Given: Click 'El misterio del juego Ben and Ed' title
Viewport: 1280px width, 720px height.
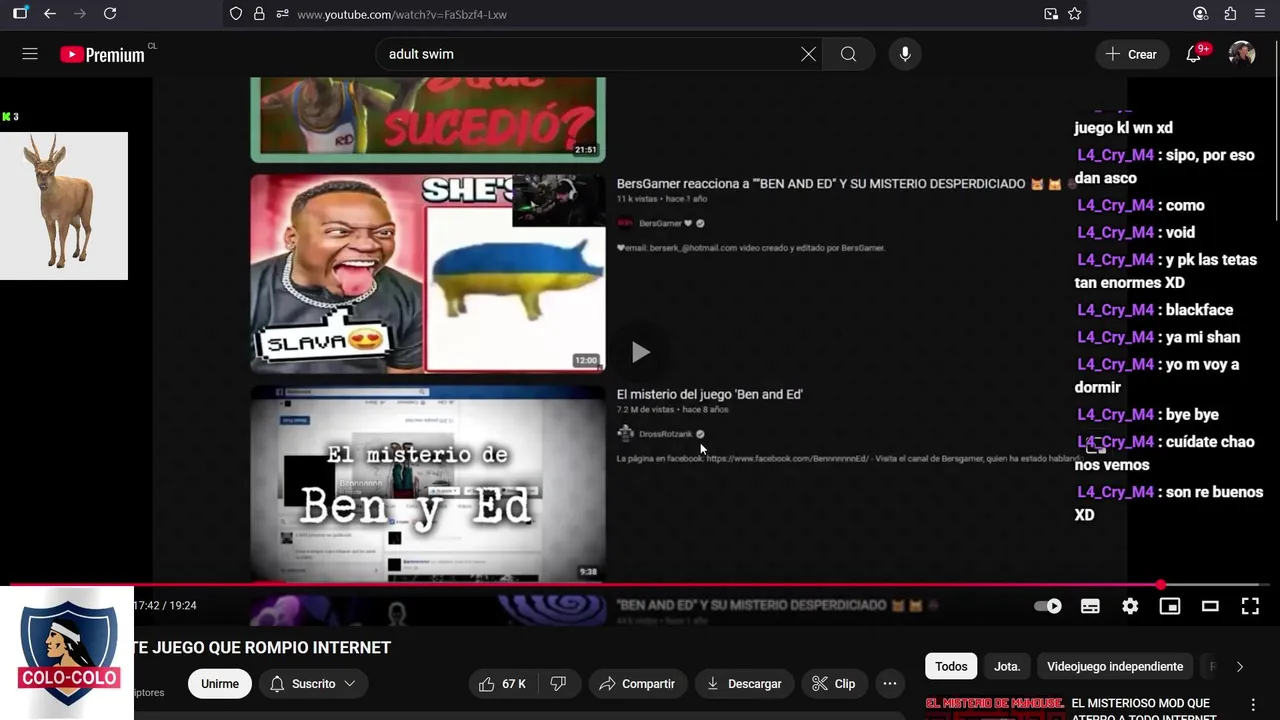Looking at the screenshot, I should pyautogui.click(x=709, y=394).
